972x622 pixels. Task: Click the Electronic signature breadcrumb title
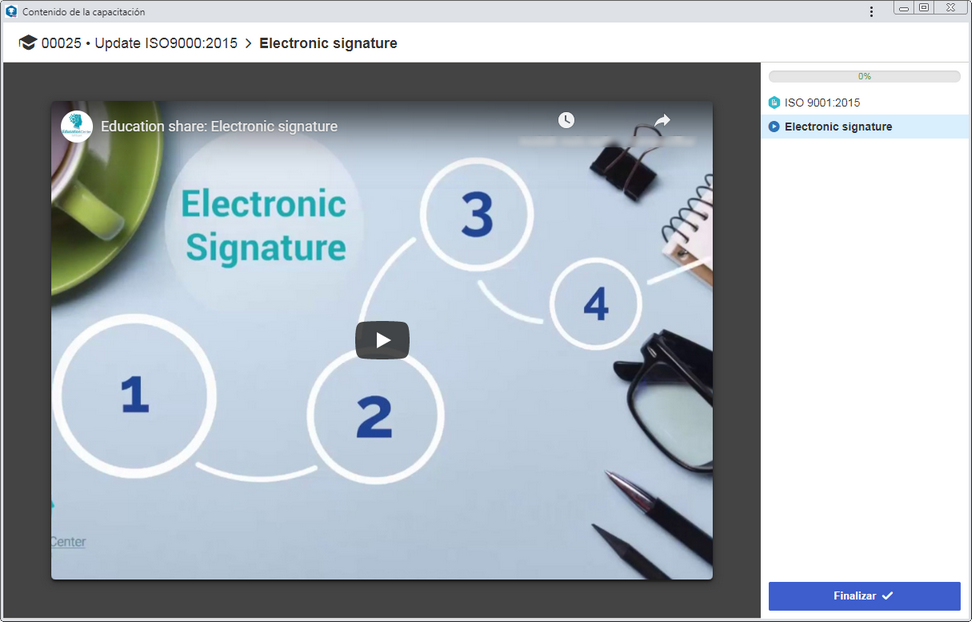[x=328, y=43]
